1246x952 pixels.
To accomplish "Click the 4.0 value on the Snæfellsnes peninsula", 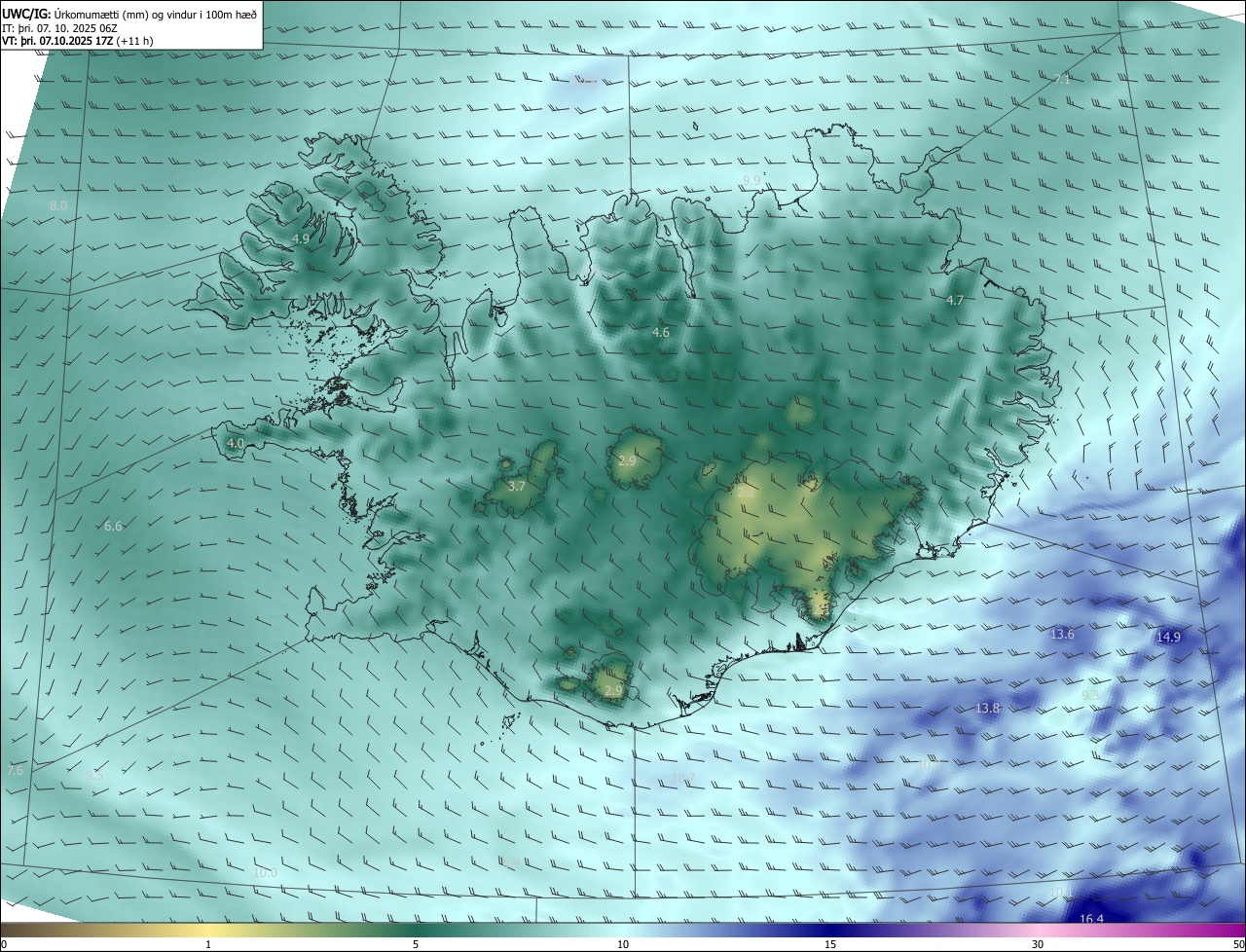I will [x=235, y=443].
